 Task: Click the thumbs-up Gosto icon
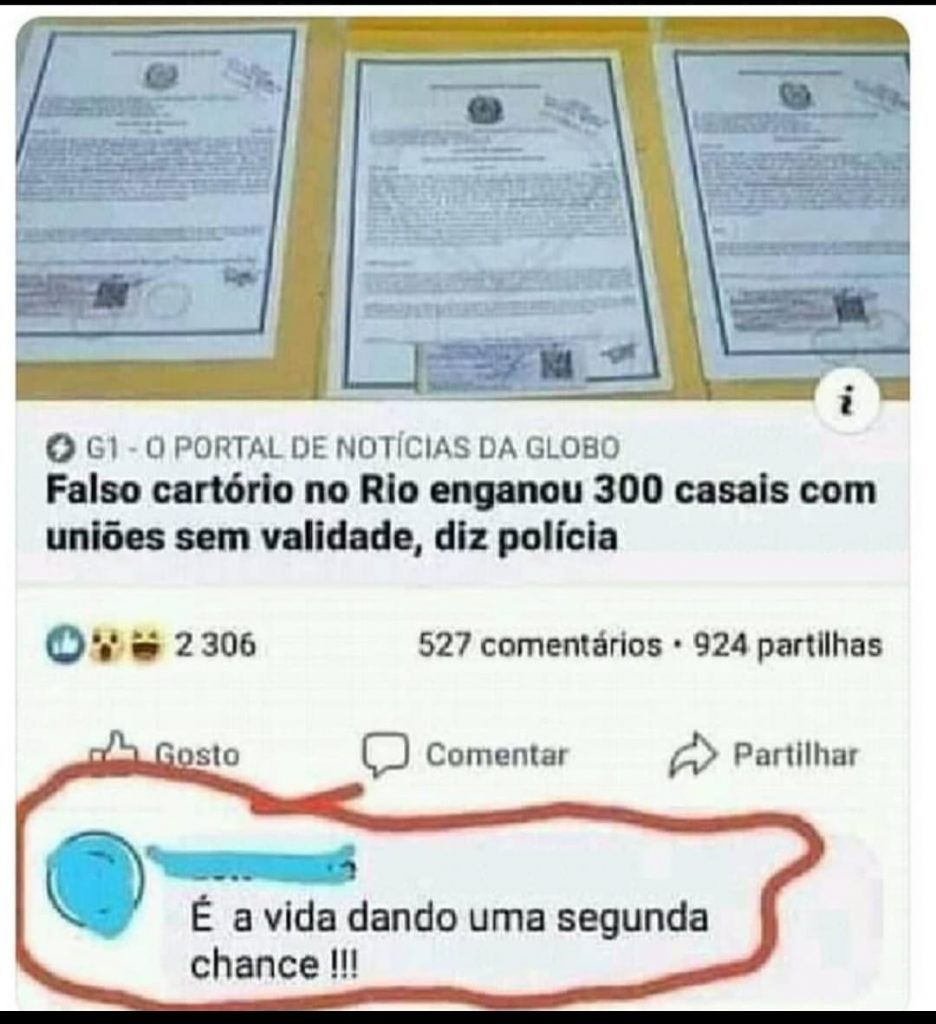(113, 751)
